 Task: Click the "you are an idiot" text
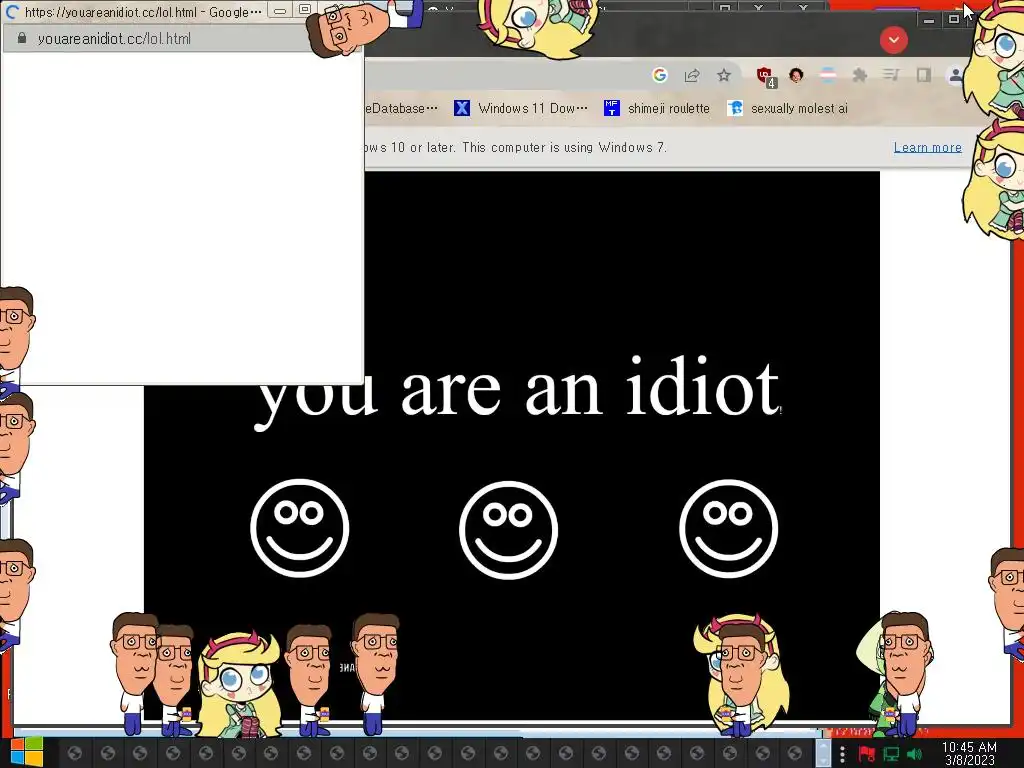pos(517,391)
